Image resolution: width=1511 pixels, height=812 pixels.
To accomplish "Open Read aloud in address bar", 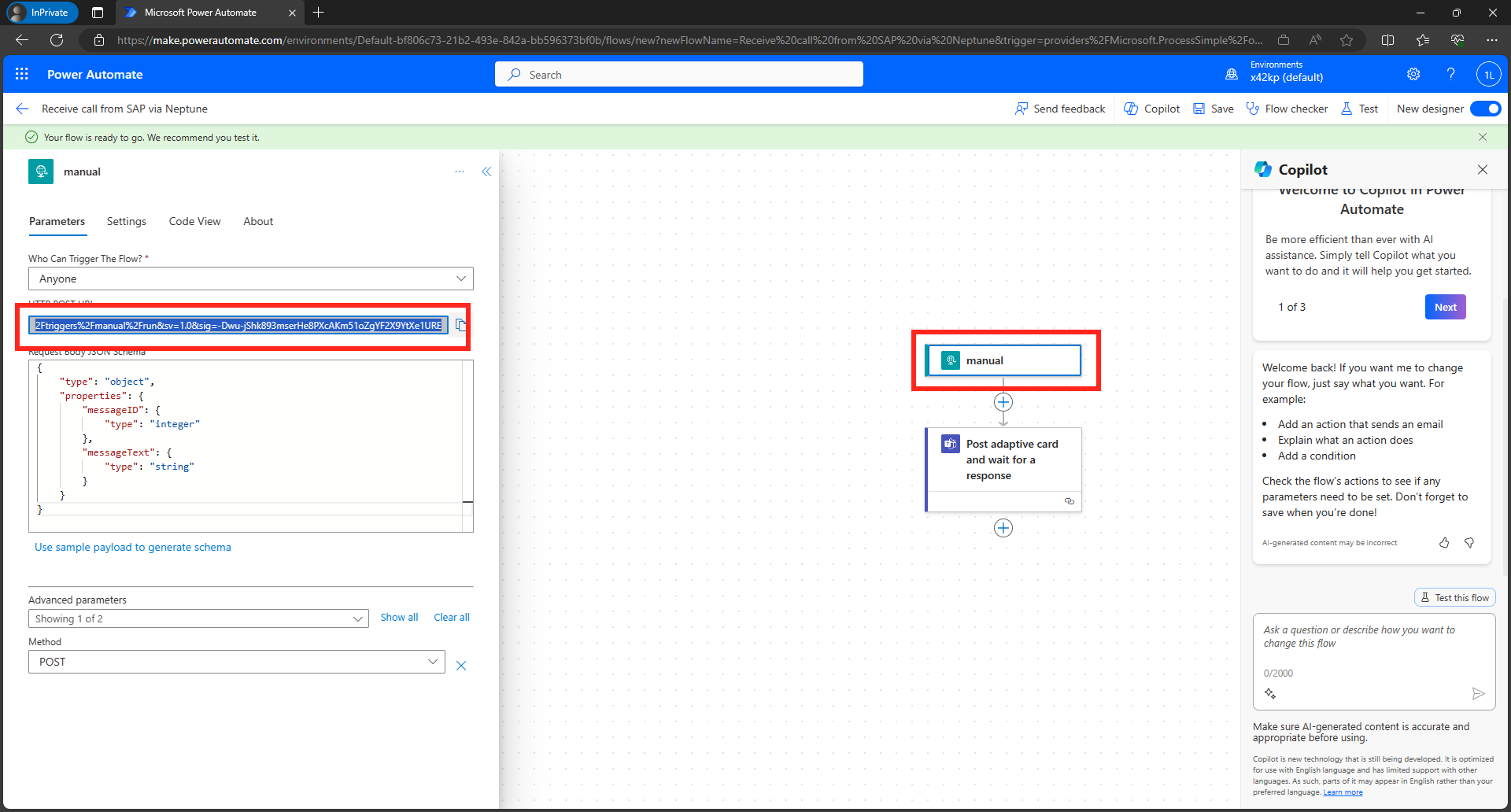I will 1315,40.
